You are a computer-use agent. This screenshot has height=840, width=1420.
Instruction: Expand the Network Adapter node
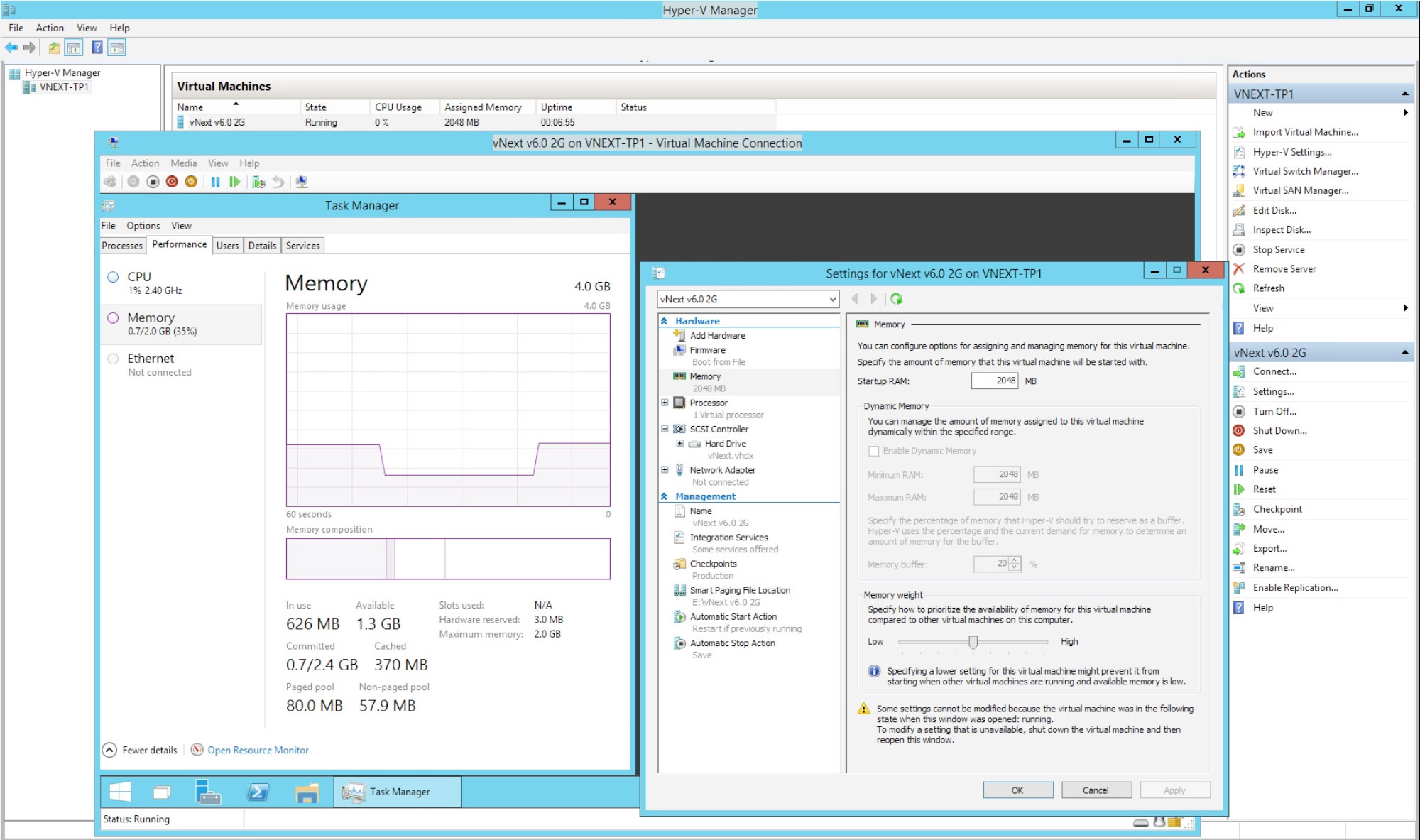tap(665, 470)
